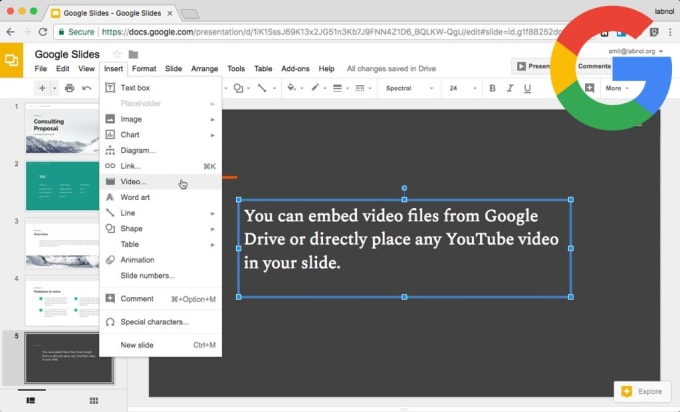Image resolution: width=680 pixels, height=412 pixels.
Task: Open the Edit menu
Action: click(x=62, y=69)
